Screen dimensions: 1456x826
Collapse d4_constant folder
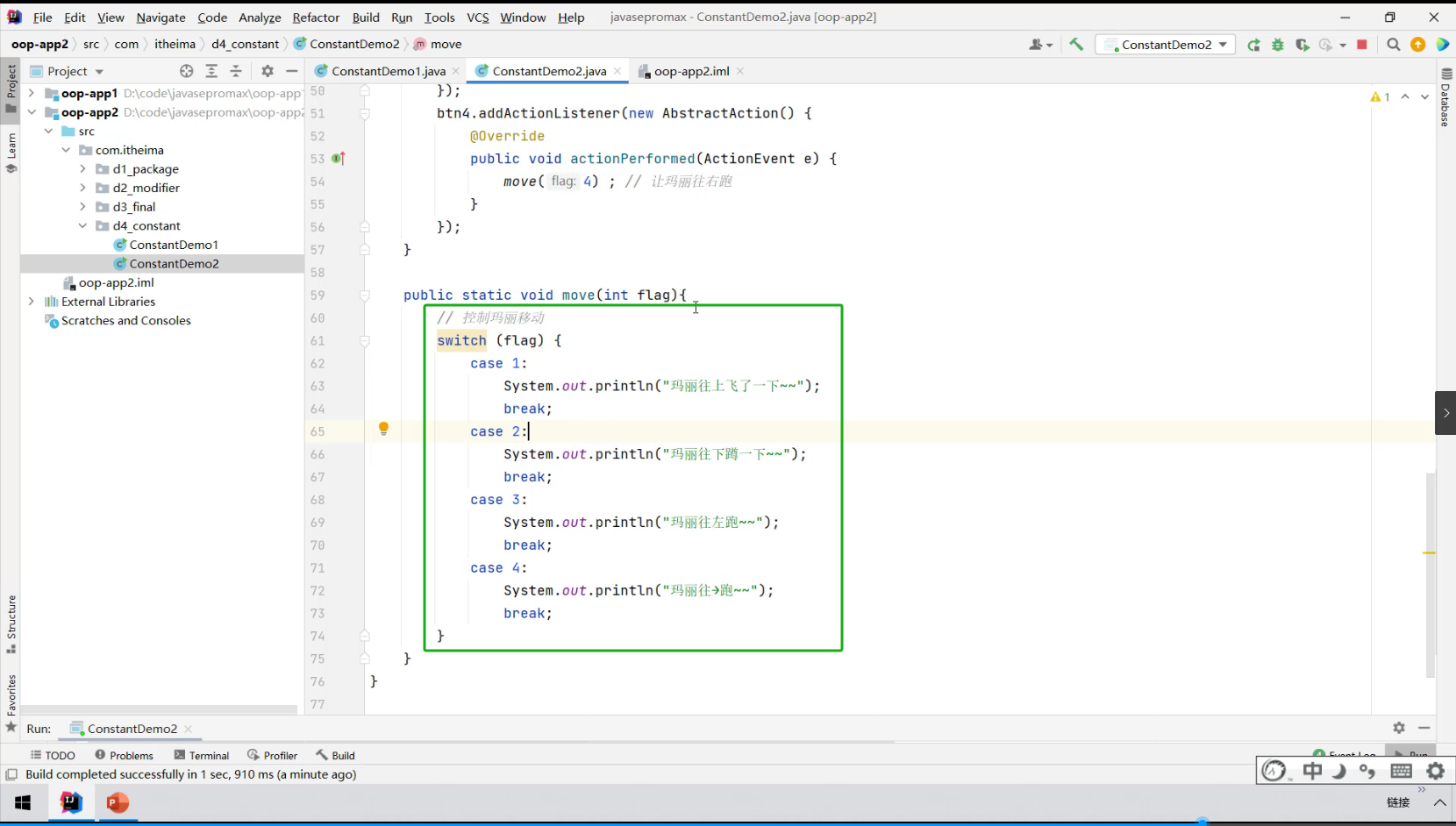point(83,225)
